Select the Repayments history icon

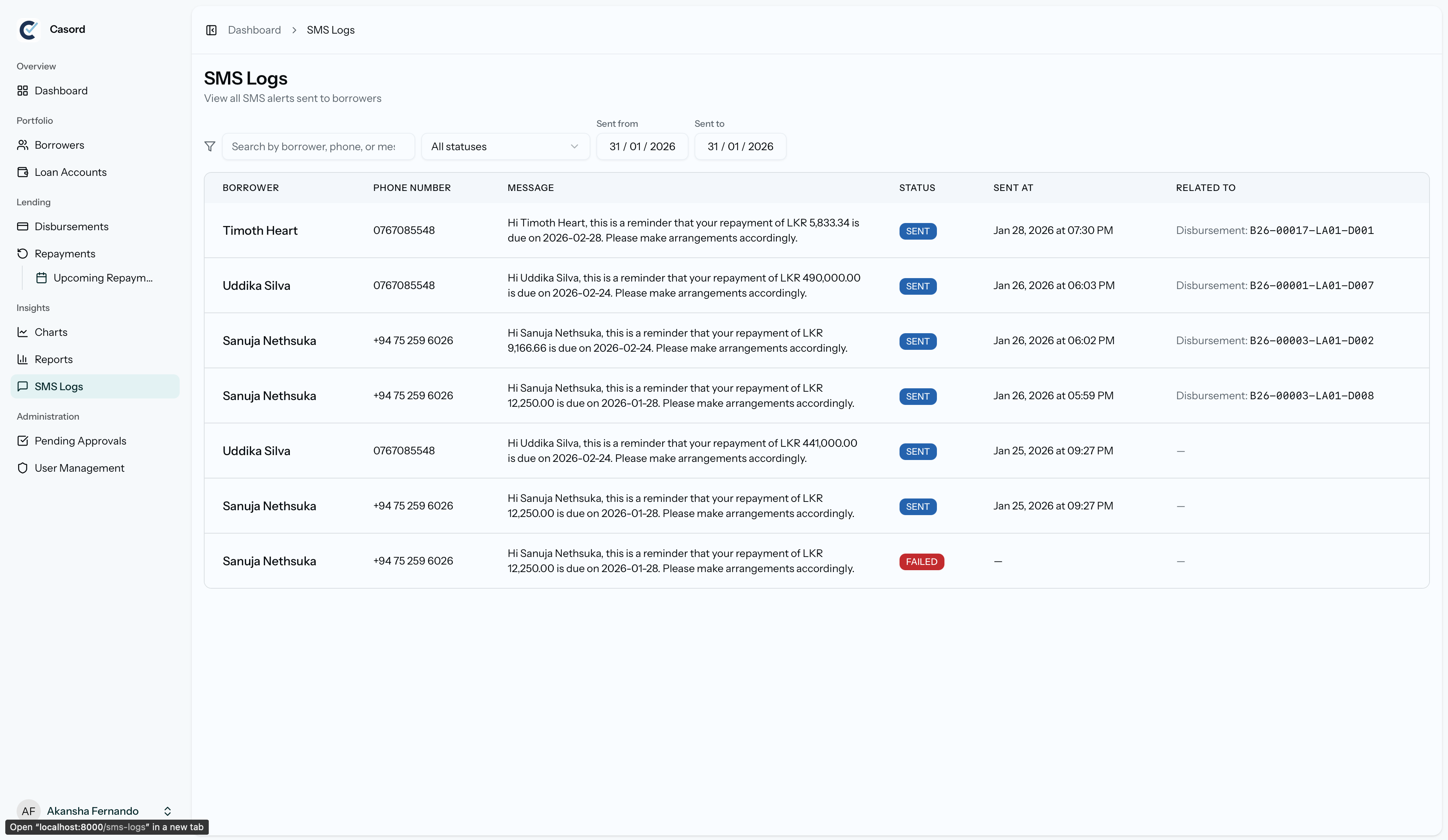(23, 253)
